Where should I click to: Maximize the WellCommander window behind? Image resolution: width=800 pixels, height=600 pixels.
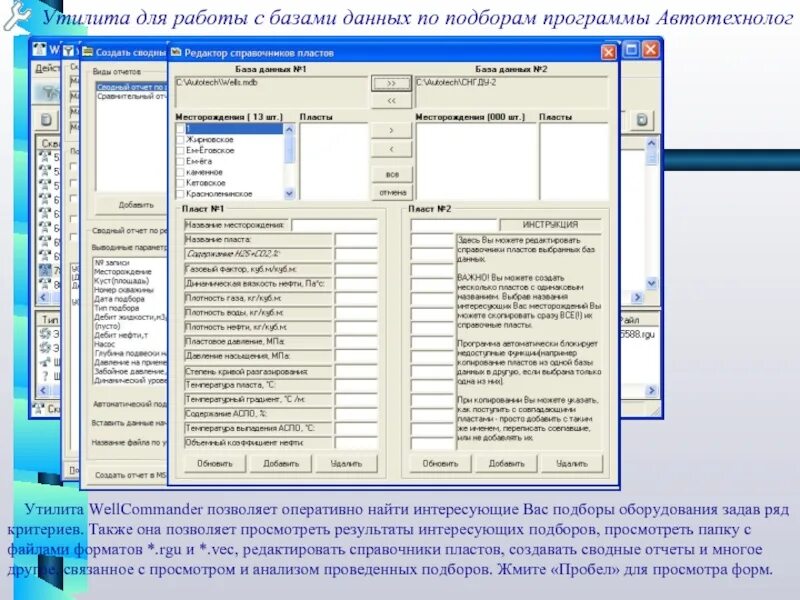(631, 49)
